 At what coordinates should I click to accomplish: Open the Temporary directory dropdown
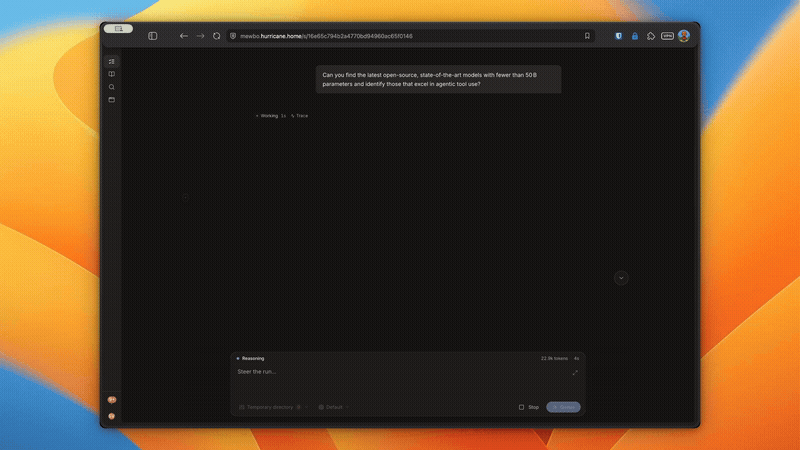(x=273, y=407)
